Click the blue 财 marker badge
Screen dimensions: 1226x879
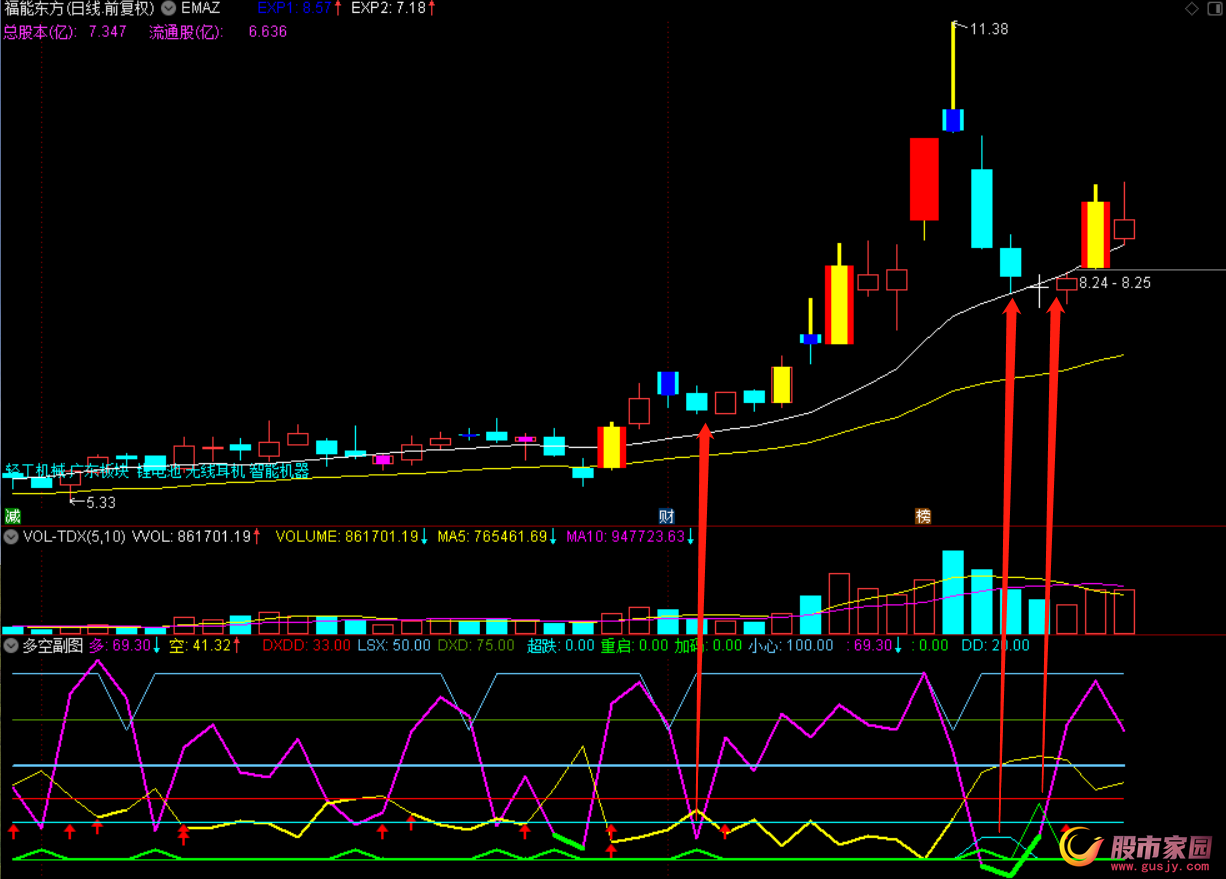666,517
